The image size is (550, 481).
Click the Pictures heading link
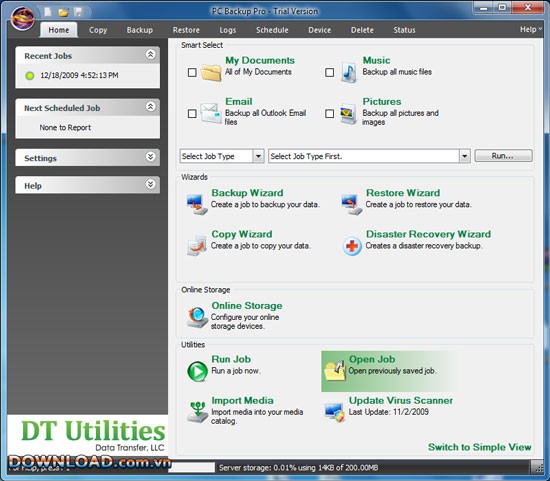pos(382,101)
